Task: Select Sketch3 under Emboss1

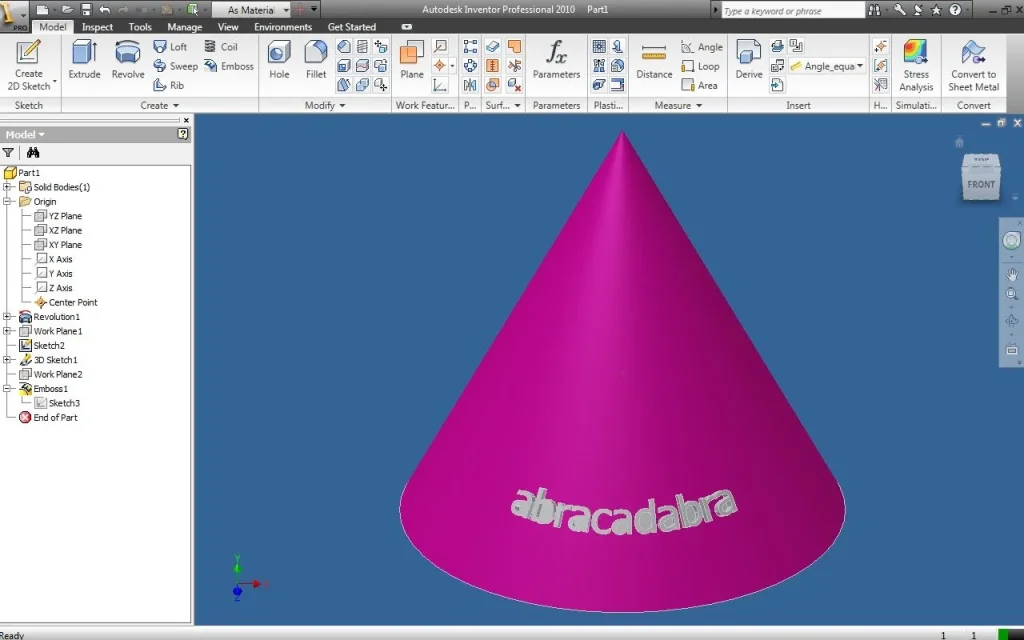Action: (57, 403)
